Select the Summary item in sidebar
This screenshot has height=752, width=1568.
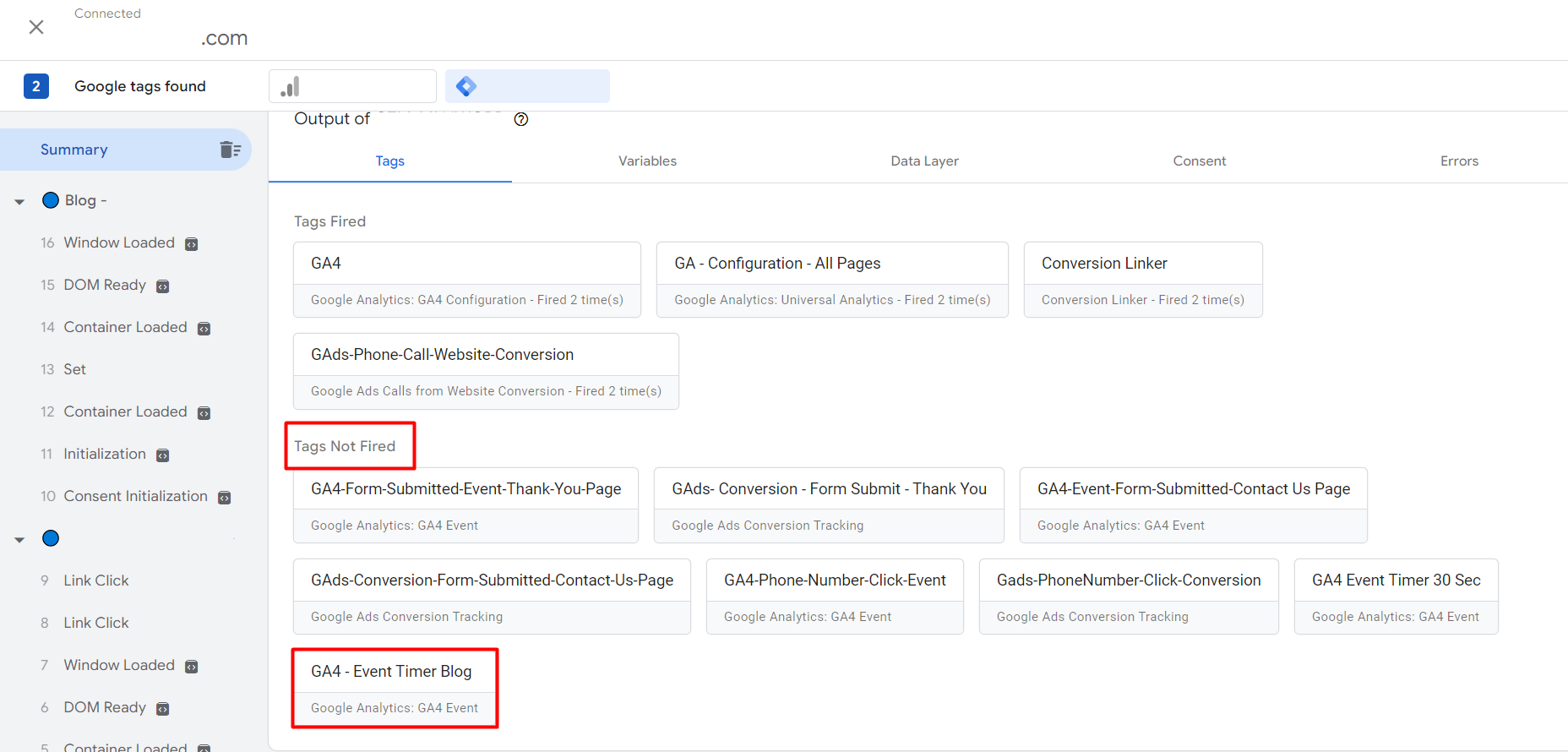click(74, 150)
